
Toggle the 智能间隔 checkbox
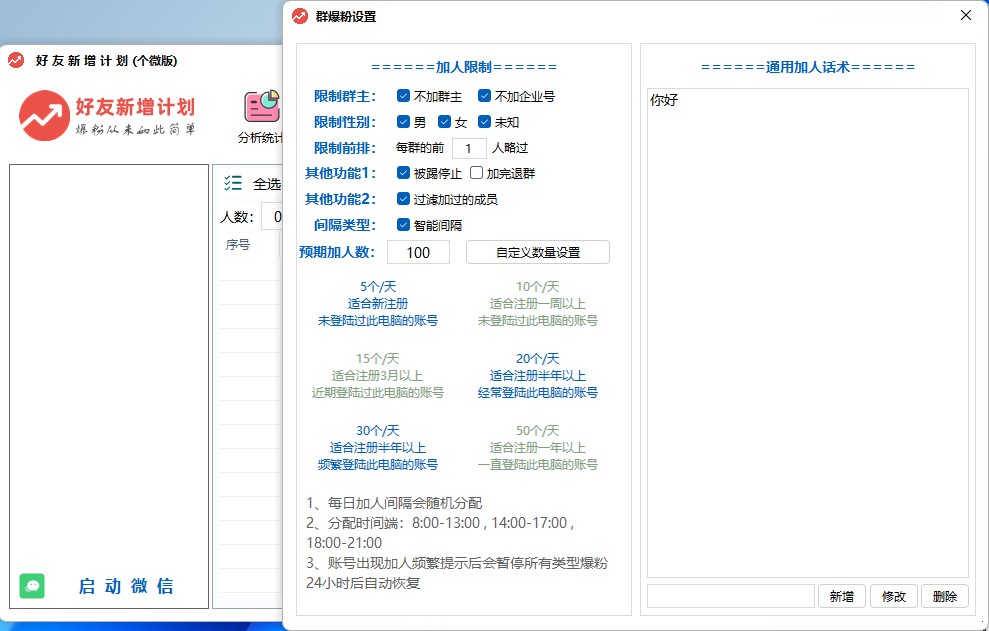(x=403, y=225)
